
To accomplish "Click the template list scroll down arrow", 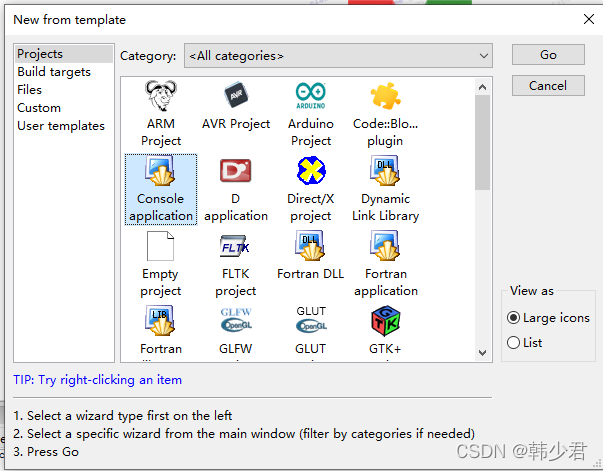I will 482,352.
